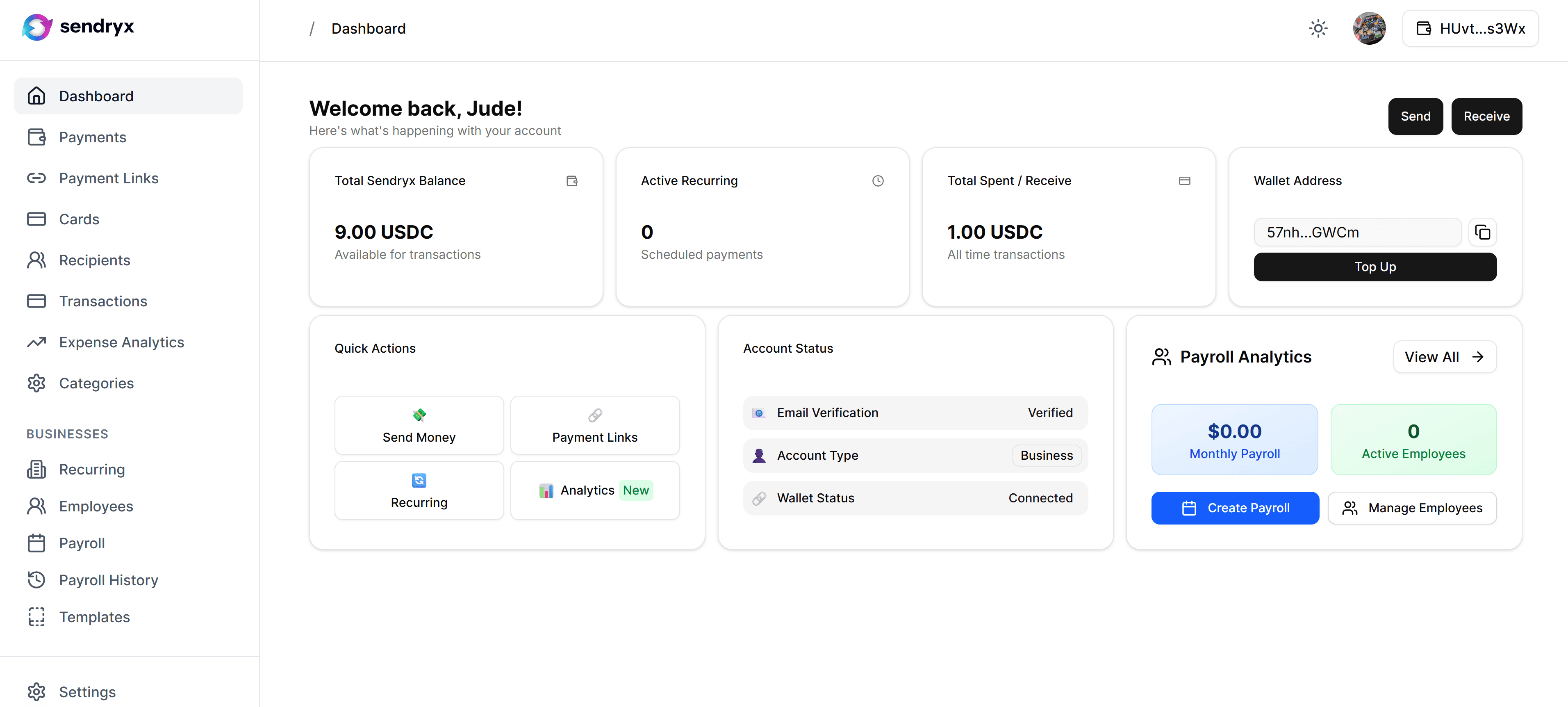Image resolution: width=1568 pixels, height=707 pixels.
Task: Click the wallet icon in Total Sendryx Balance card
Action: point(571,181)
